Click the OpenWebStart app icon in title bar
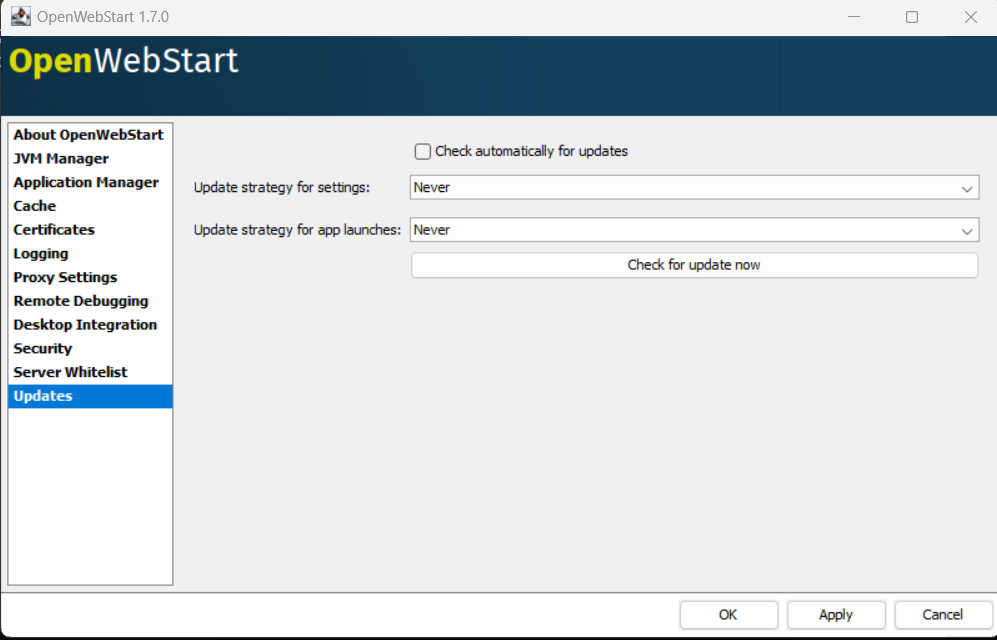 [x=20, y=17]
